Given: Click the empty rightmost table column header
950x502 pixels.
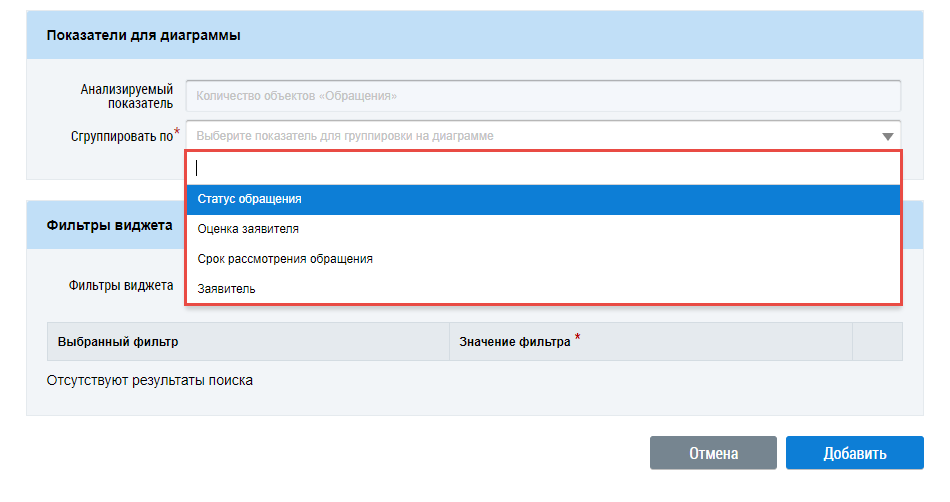Looking at the screenshot, I should click(x=877, y=341).
